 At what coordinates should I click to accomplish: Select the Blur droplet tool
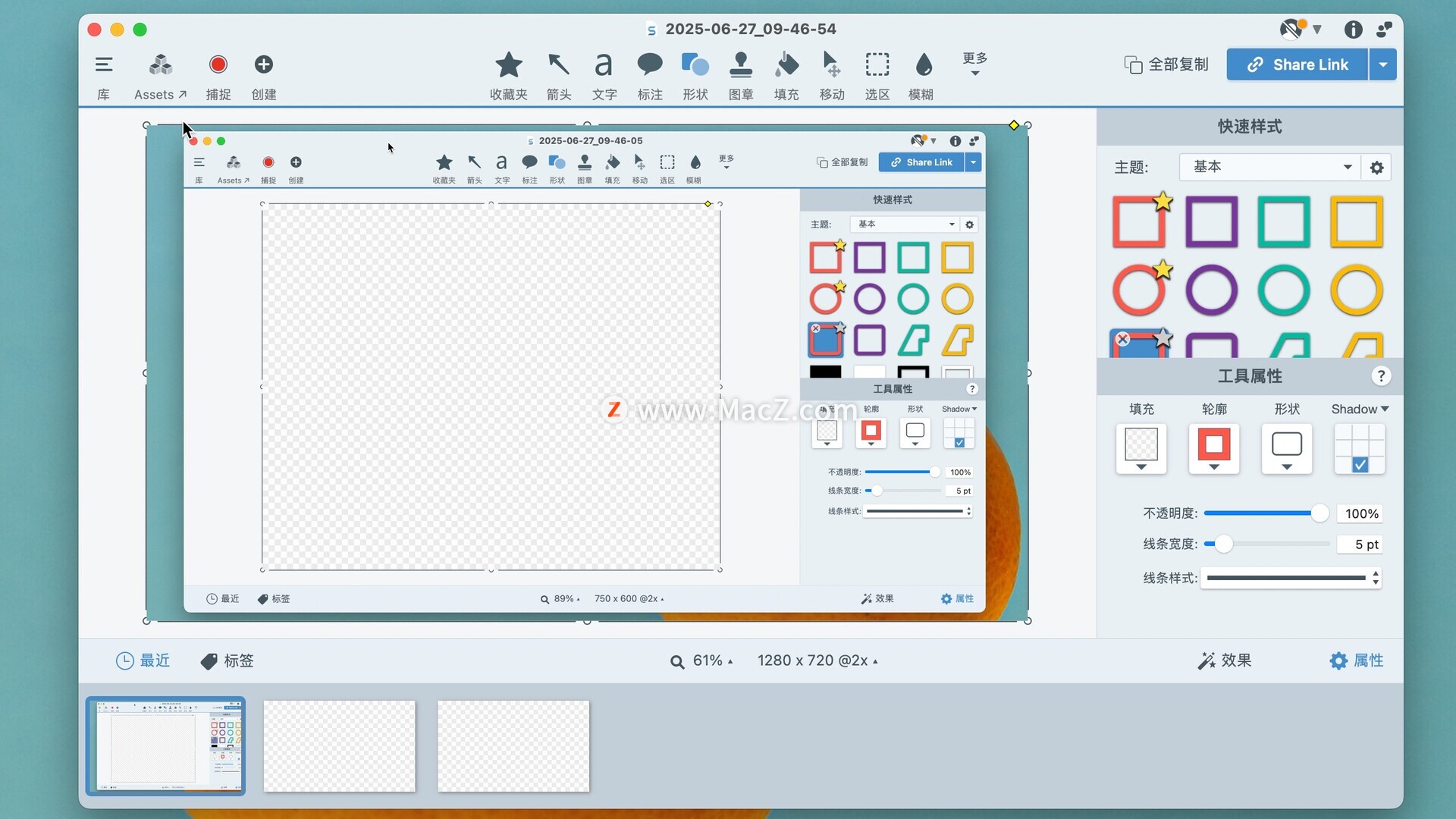coord(923,64)
